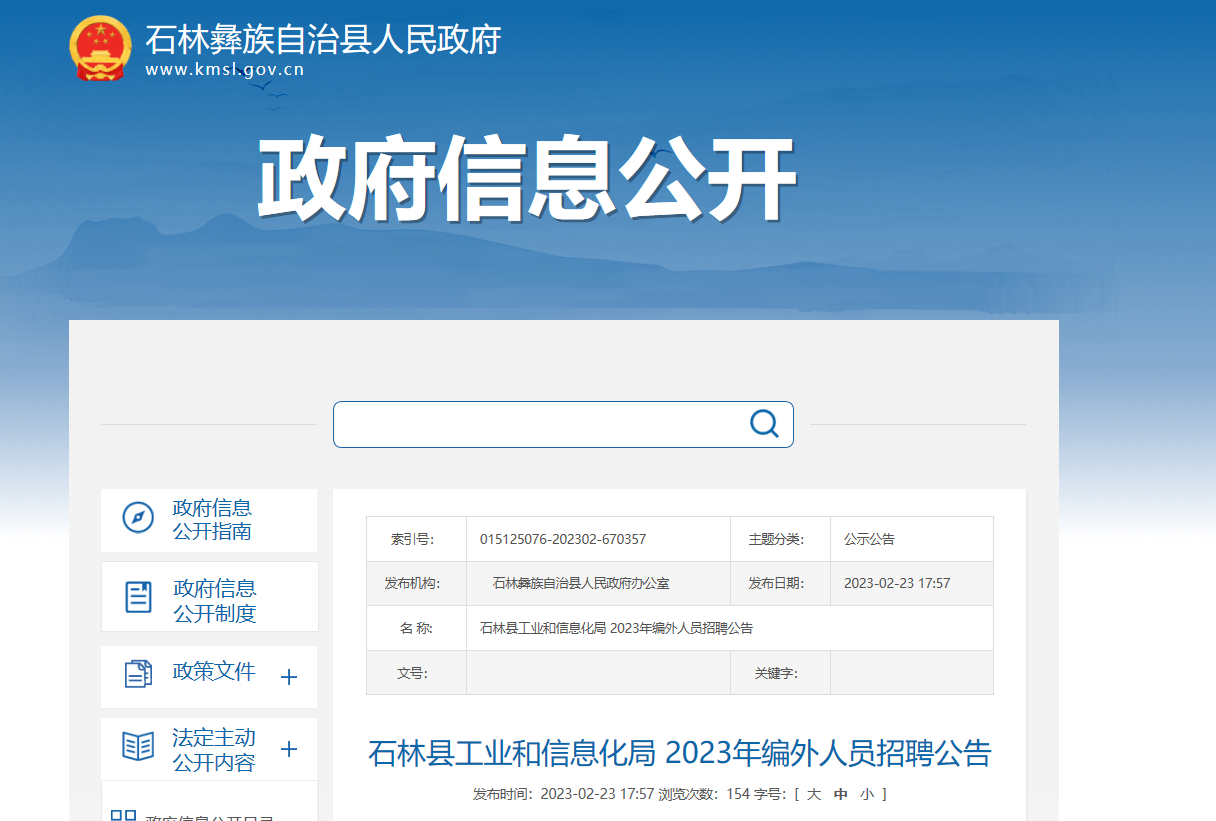
Task: Click the national emblem logo
Action: click(x=99, y=47)
